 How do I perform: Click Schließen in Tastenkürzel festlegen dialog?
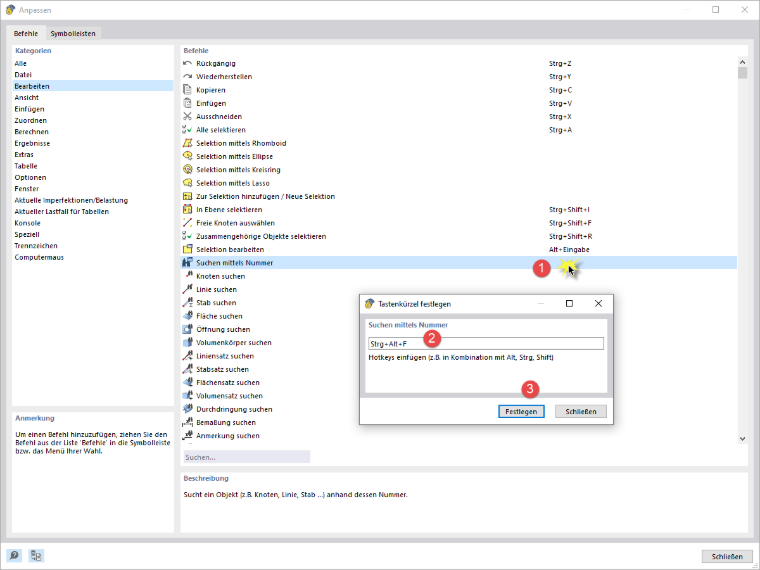point(581,412)
